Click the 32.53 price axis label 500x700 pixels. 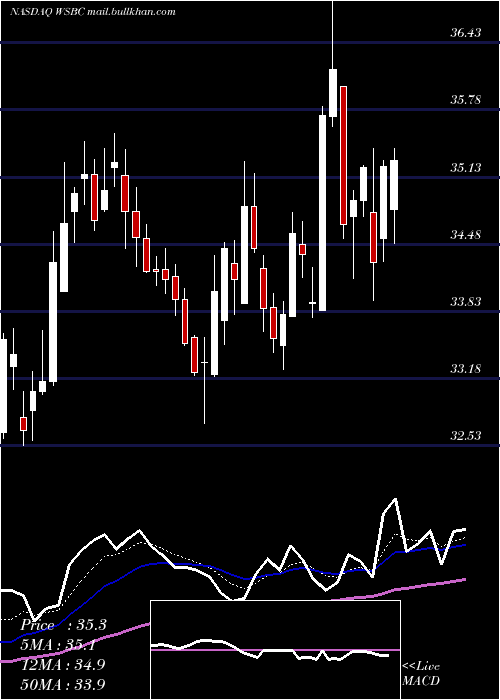click(465, 435)
